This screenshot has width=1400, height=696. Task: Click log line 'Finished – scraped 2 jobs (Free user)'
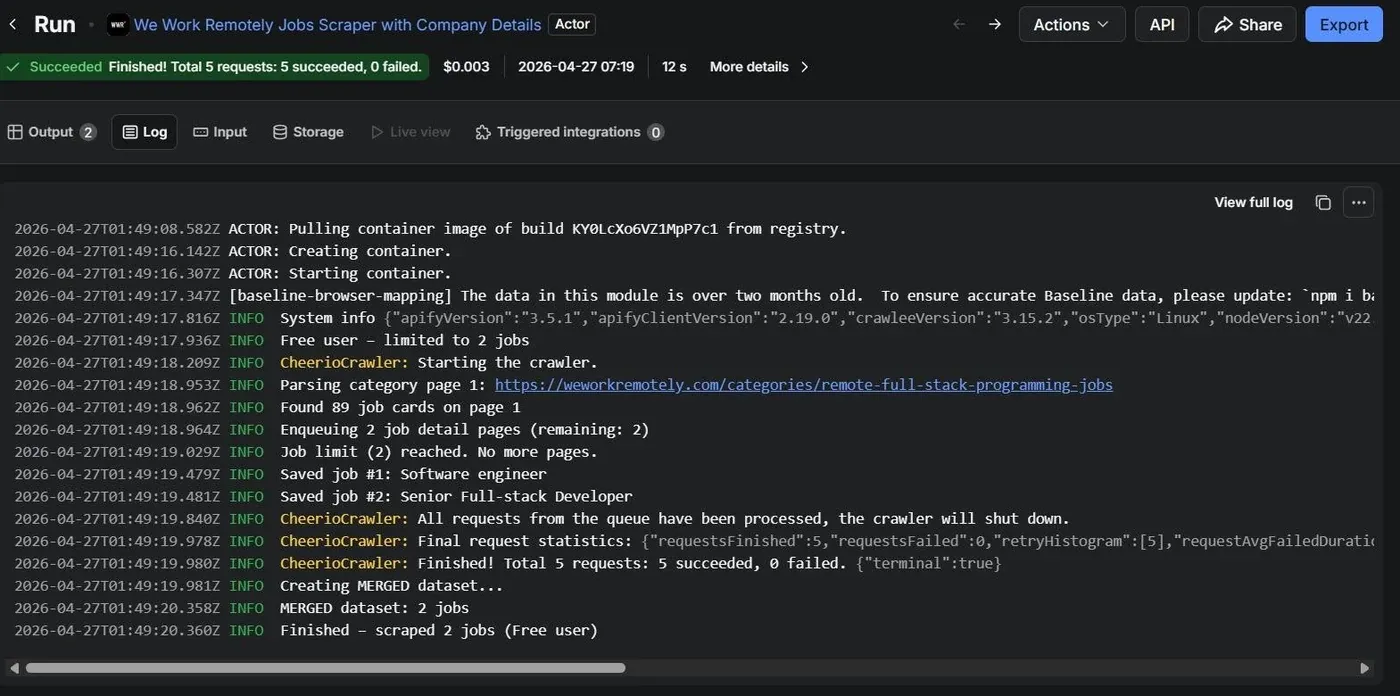click(306, 630)
